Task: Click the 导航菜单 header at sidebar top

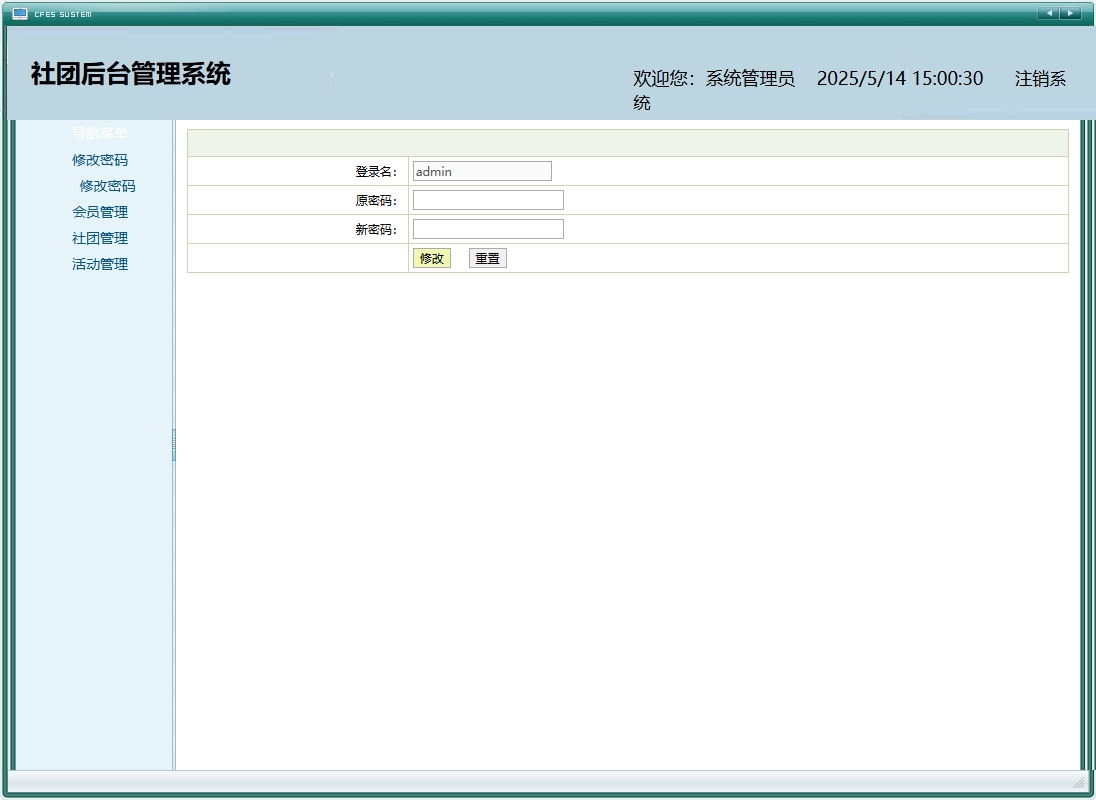Action: pyautogui.click(x=100, y=131)
